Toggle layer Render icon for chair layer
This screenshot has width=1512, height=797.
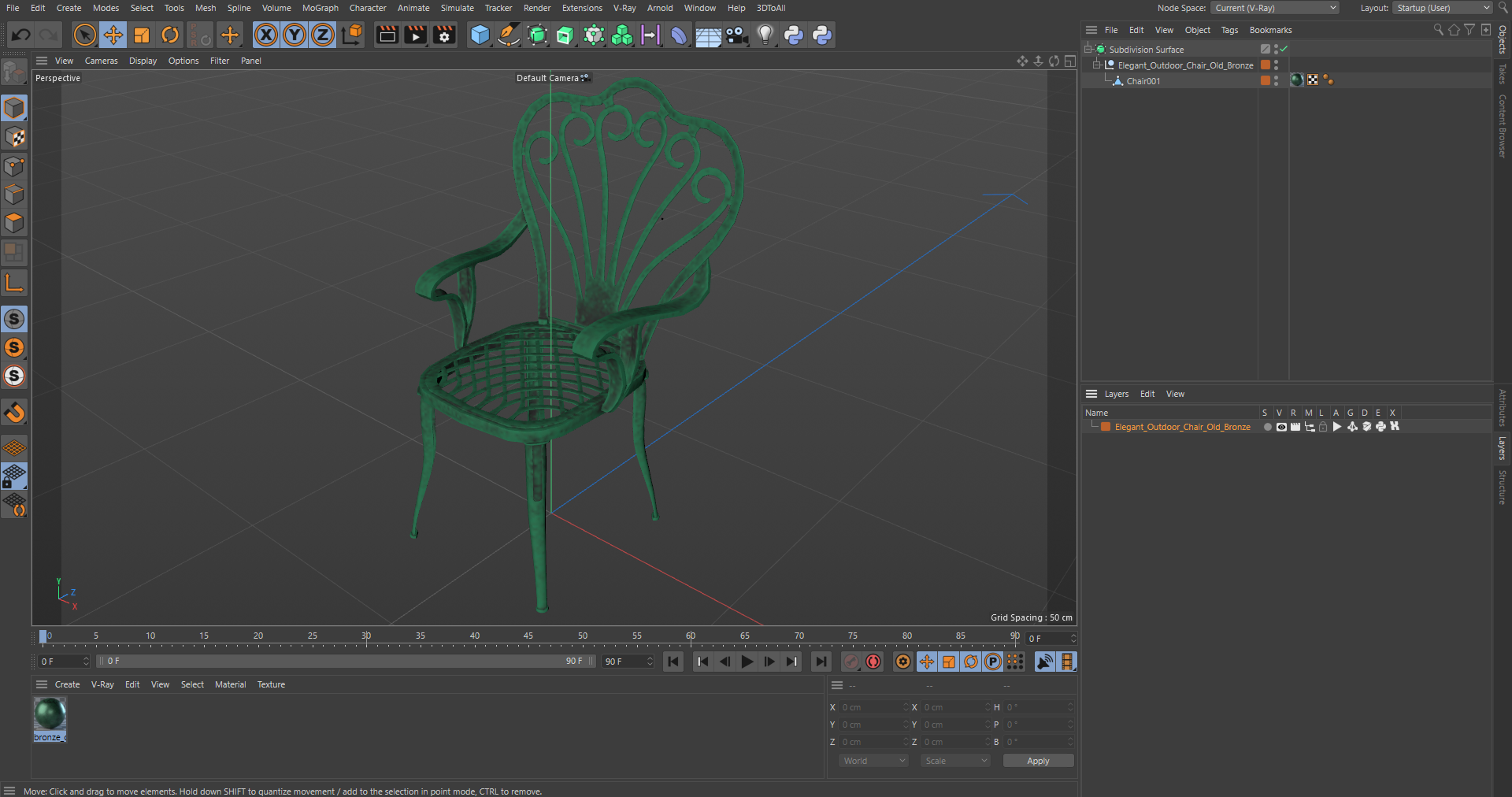pyautogui.click(x=1295, y=427)
